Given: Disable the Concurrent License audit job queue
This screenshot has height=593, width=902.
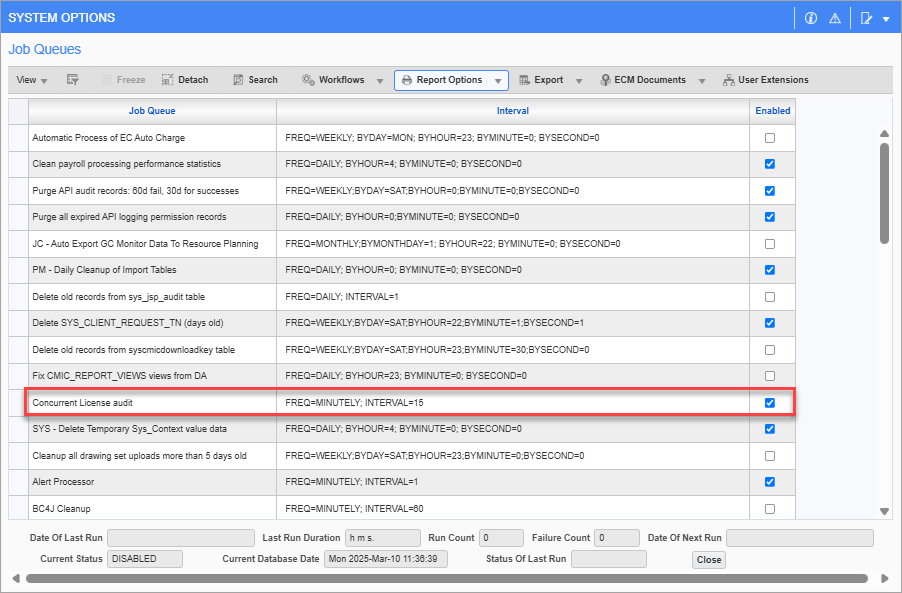Looking at the screenshot, I should pyautogui.click(x=770, y=402).
